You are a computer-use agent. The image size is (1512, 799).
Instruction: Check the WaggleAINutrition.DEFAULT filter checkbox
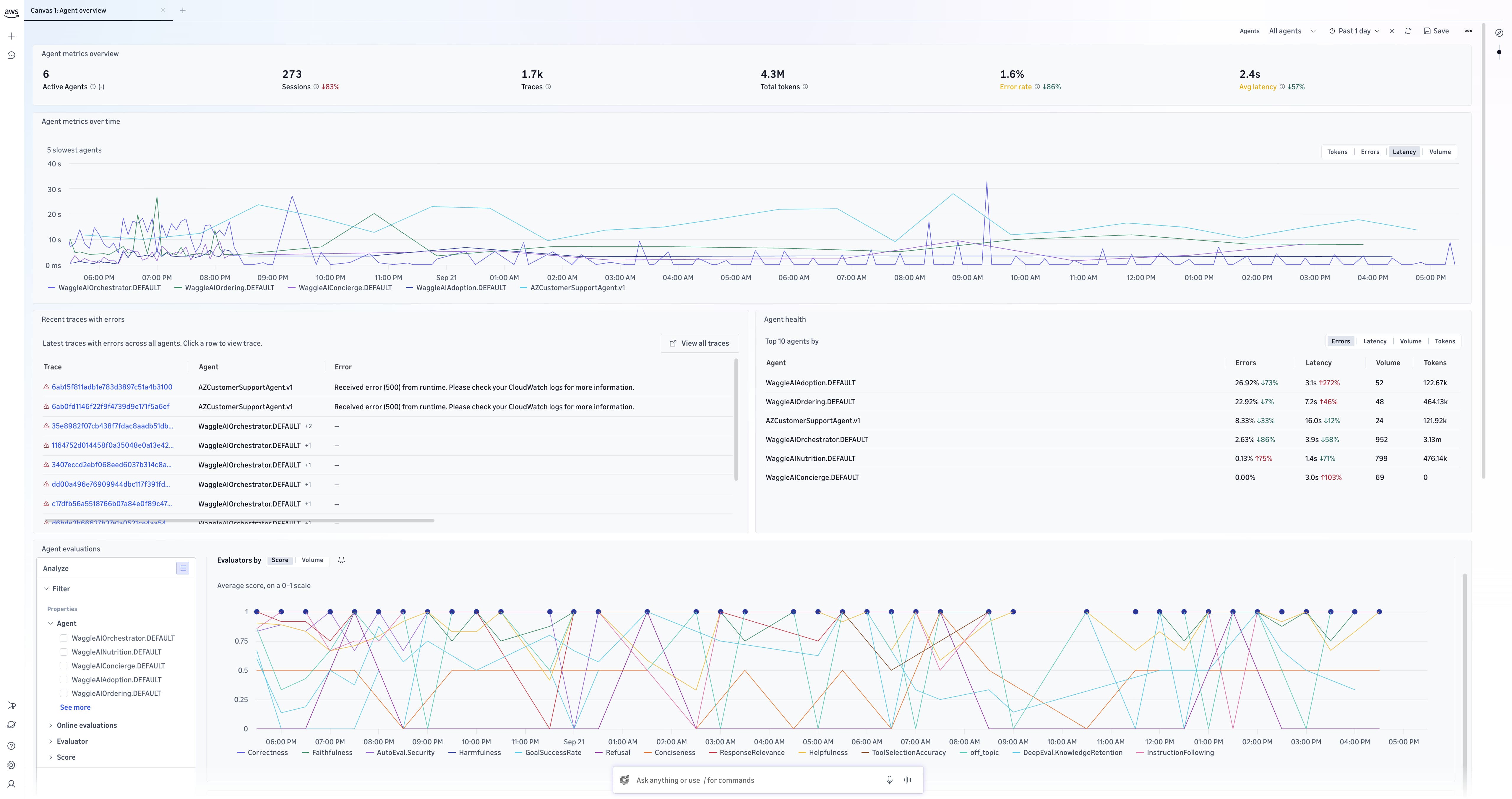click(x=63, y=652)
